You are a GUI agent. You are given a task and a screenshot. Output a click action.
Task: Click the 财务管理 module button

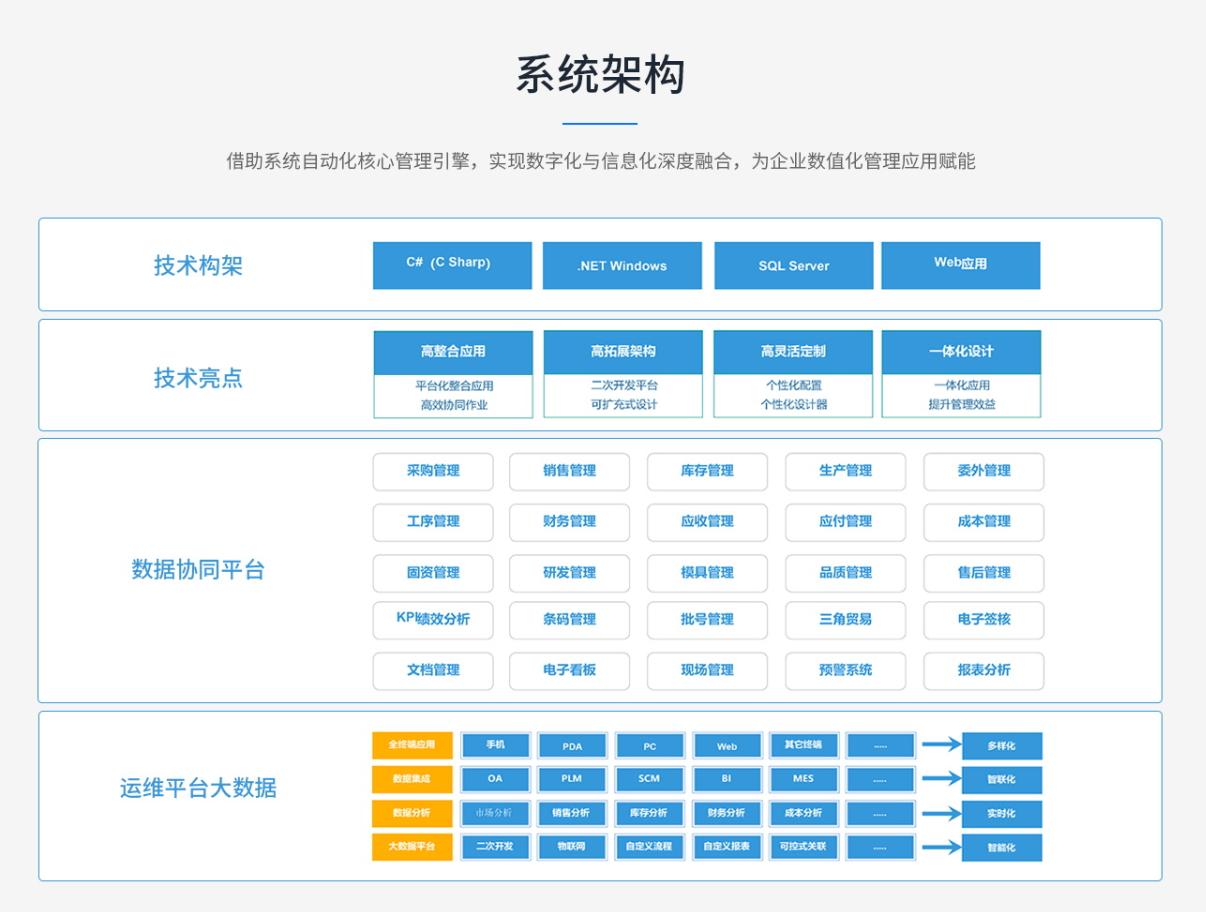[570, 522]
